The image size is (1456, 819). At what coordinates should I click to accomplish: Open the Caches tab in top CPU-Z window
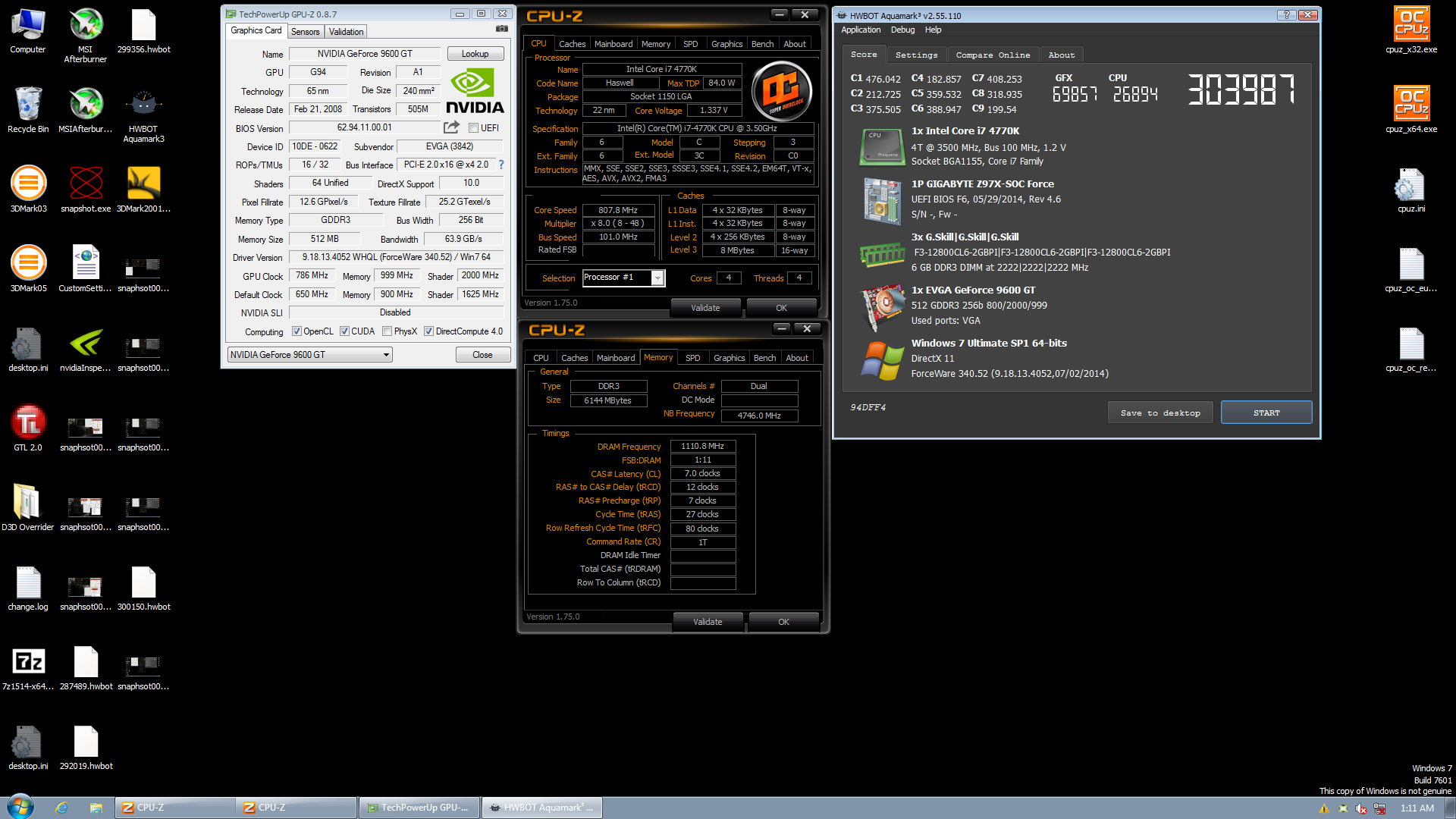pyautogui.click(x=572, y=44)
